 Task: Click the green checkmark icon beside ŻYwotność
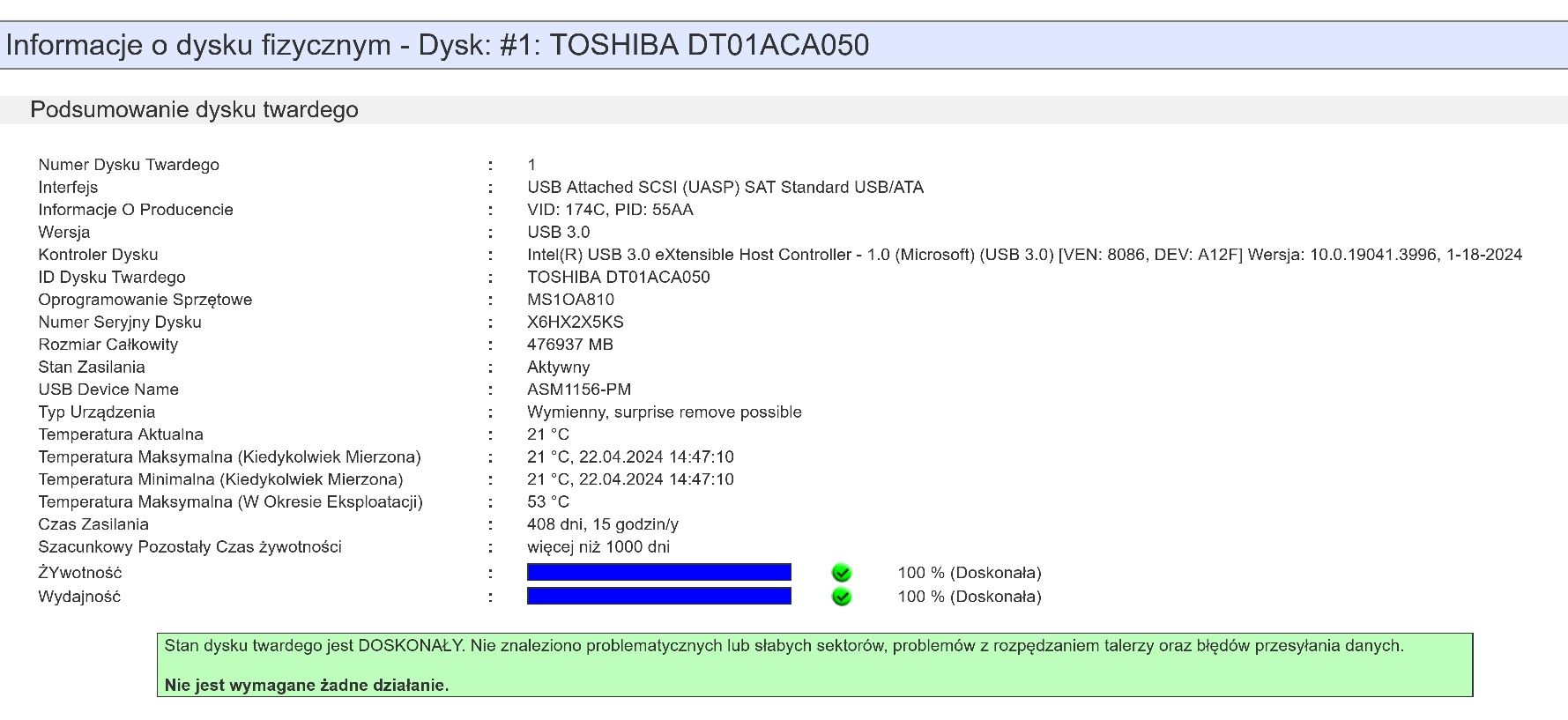tap(842, 573)
